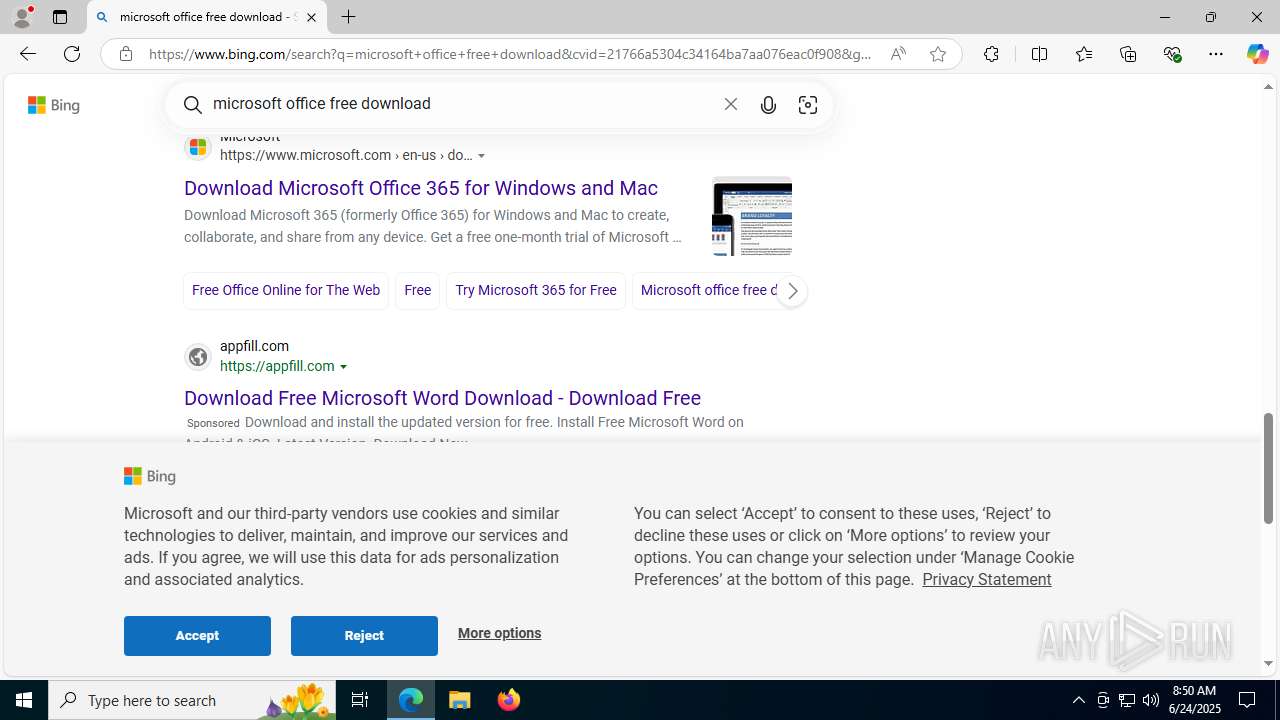1280x720 pixels.
Task: Click the browser address bar URL
Action: point(510,54)
